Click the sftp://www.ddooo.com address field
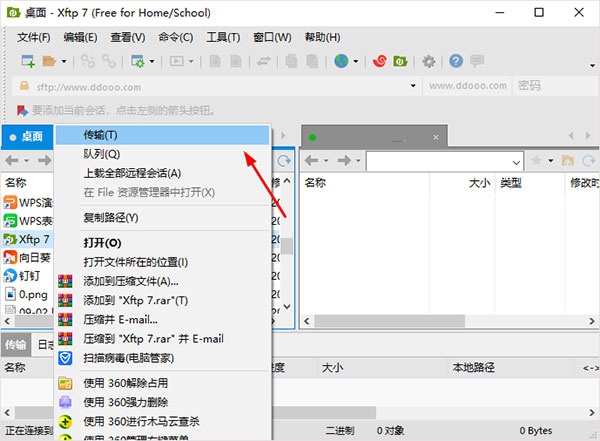 (x=217, y=87)
